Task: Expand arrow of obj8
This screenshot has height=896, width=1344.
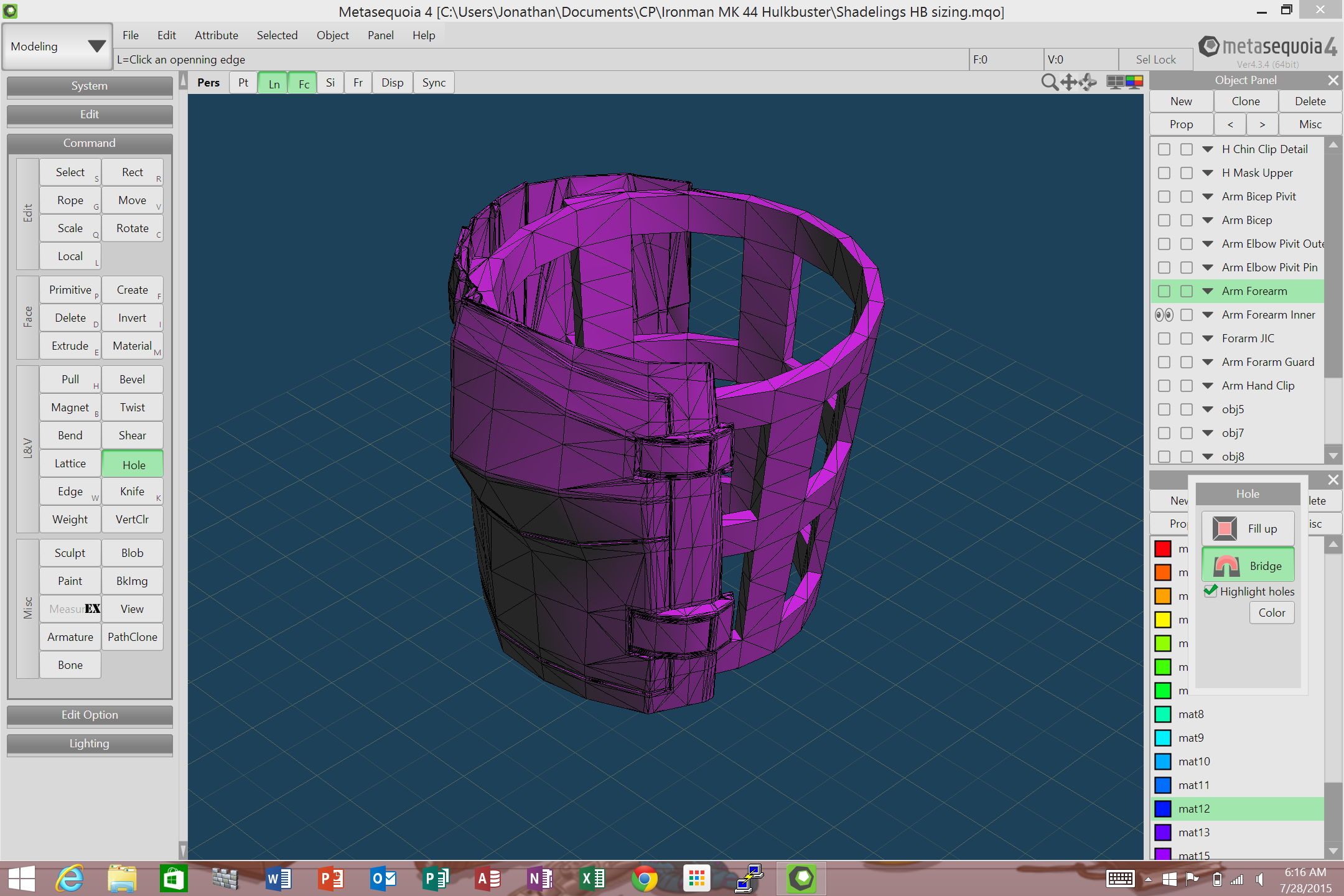Action: pos(1208,457)
